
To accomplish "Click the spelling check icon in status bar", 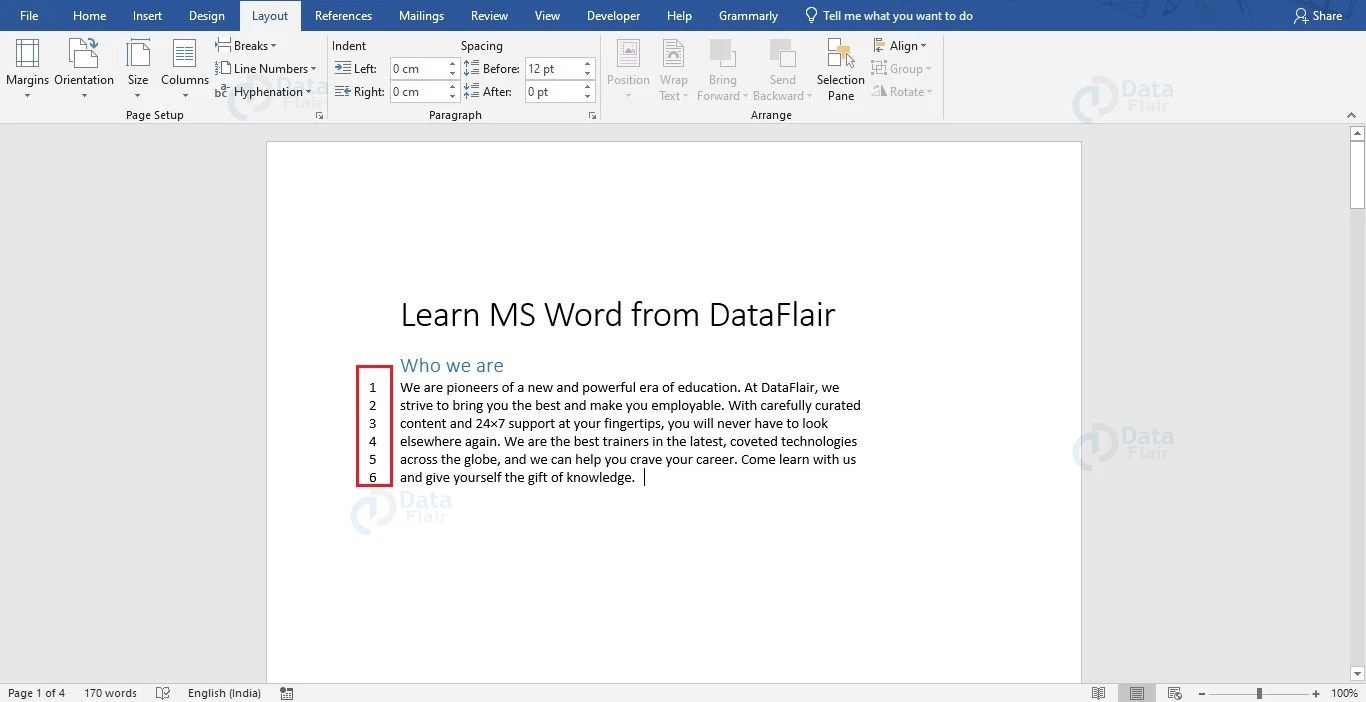I will [x=162, y=692].
